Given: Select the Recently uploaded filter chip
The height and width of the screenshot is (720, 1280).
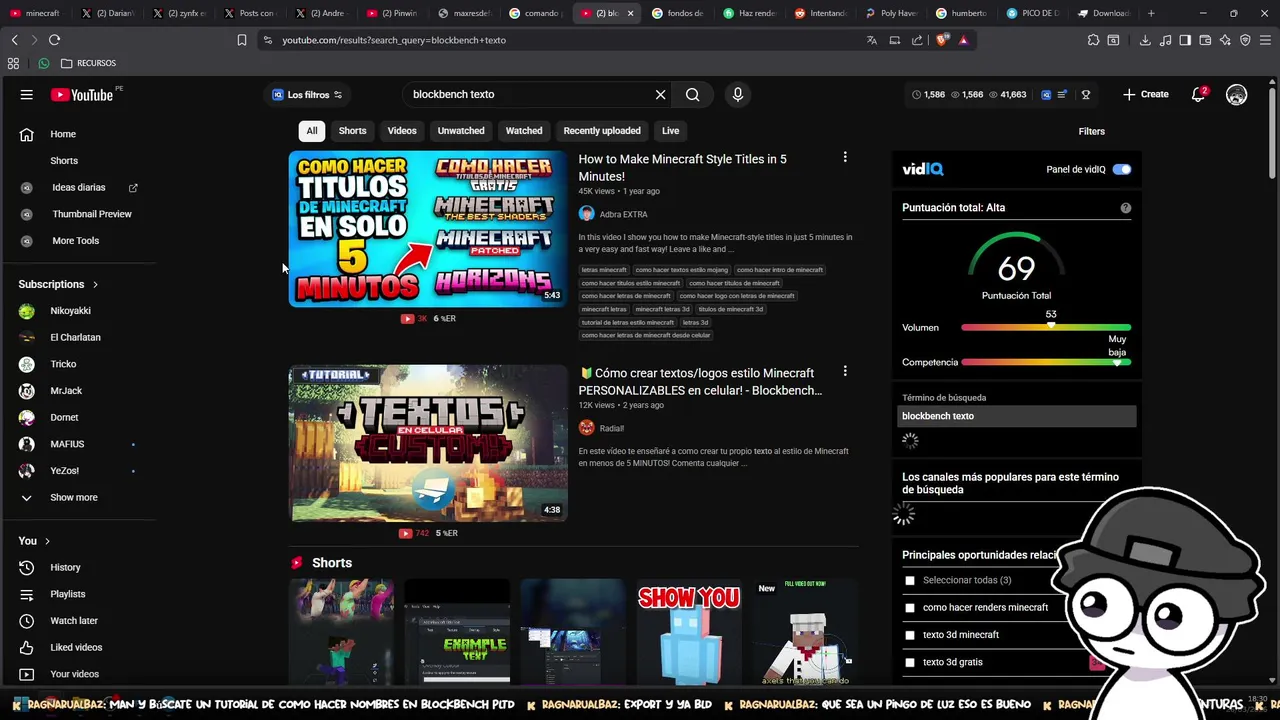Looking at the screenshot, I should [x=602, y=131].
